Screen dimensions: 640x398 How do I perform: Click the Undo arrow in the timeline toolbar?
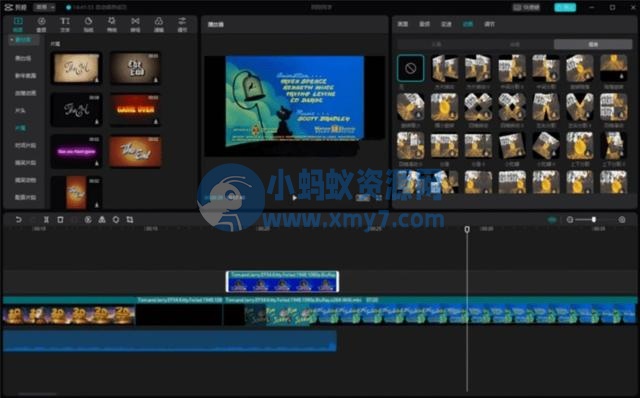tap(18, 220)
